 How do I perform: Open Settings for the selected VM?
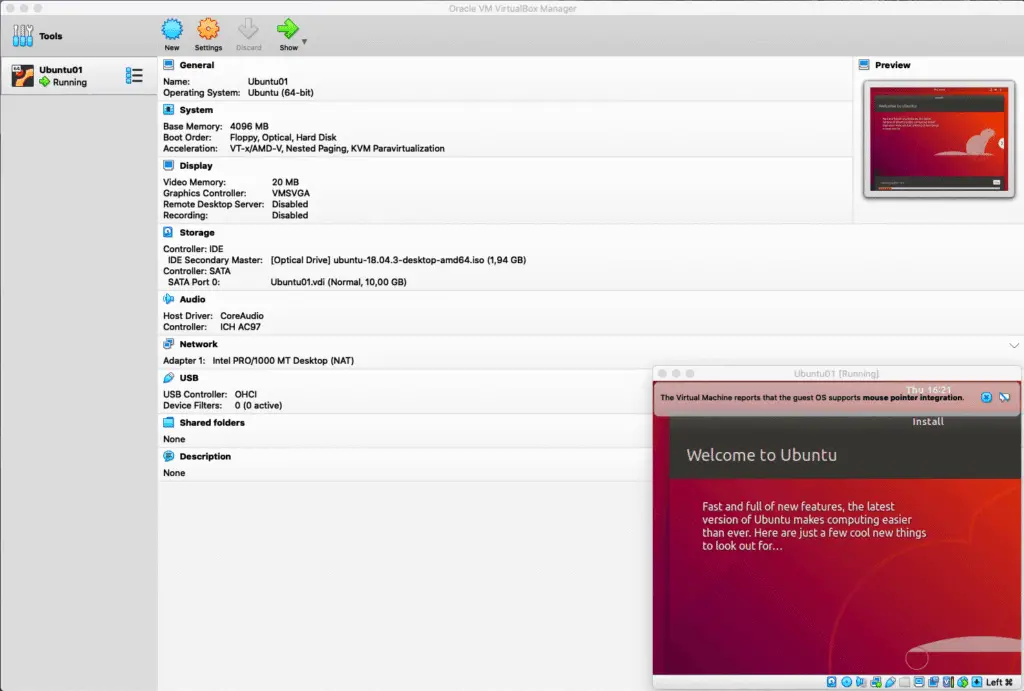(208, 35)
